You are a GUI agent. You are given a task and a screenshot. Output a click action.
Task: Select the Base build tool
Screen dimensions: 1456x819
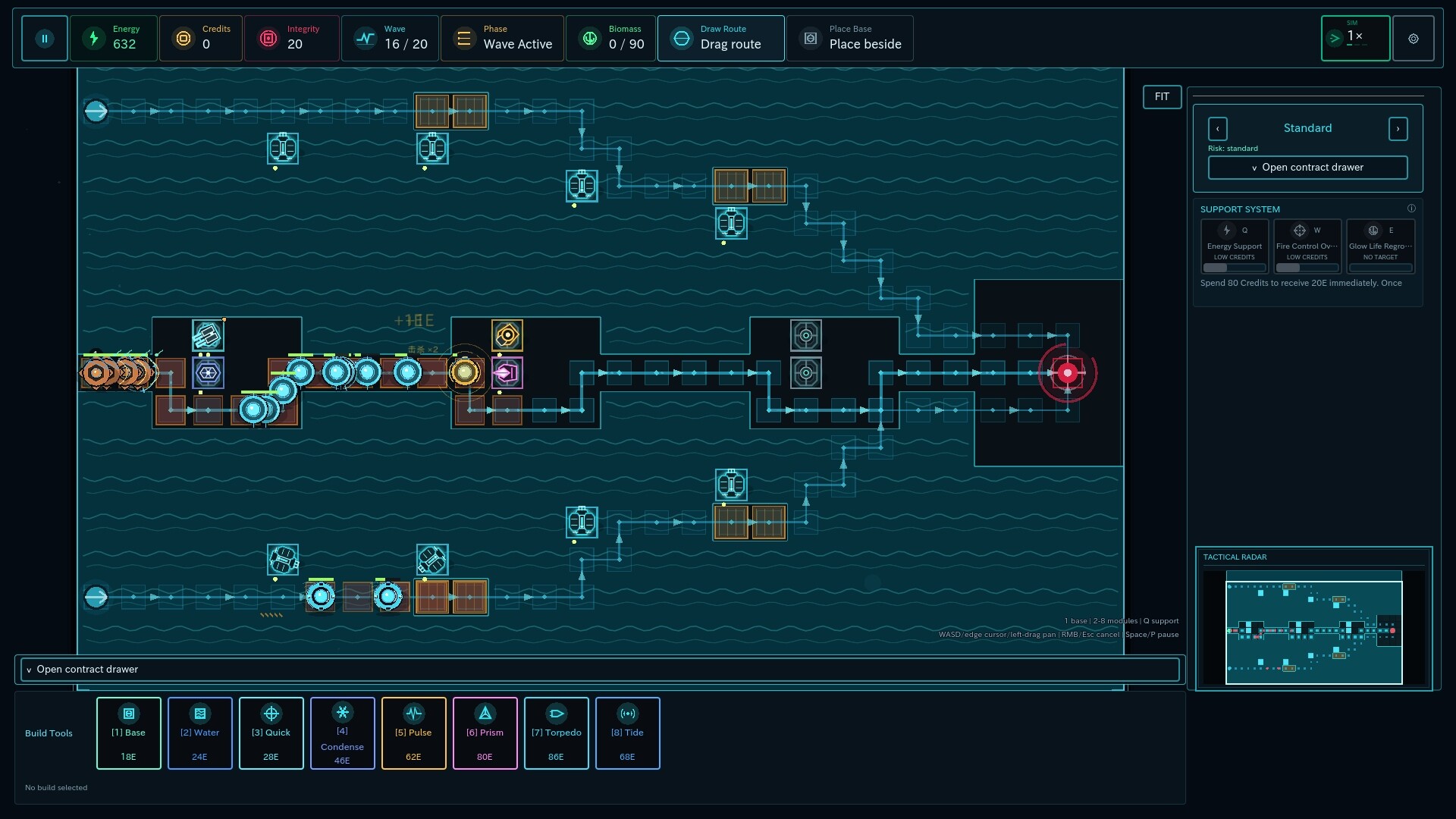pos(129,733)
